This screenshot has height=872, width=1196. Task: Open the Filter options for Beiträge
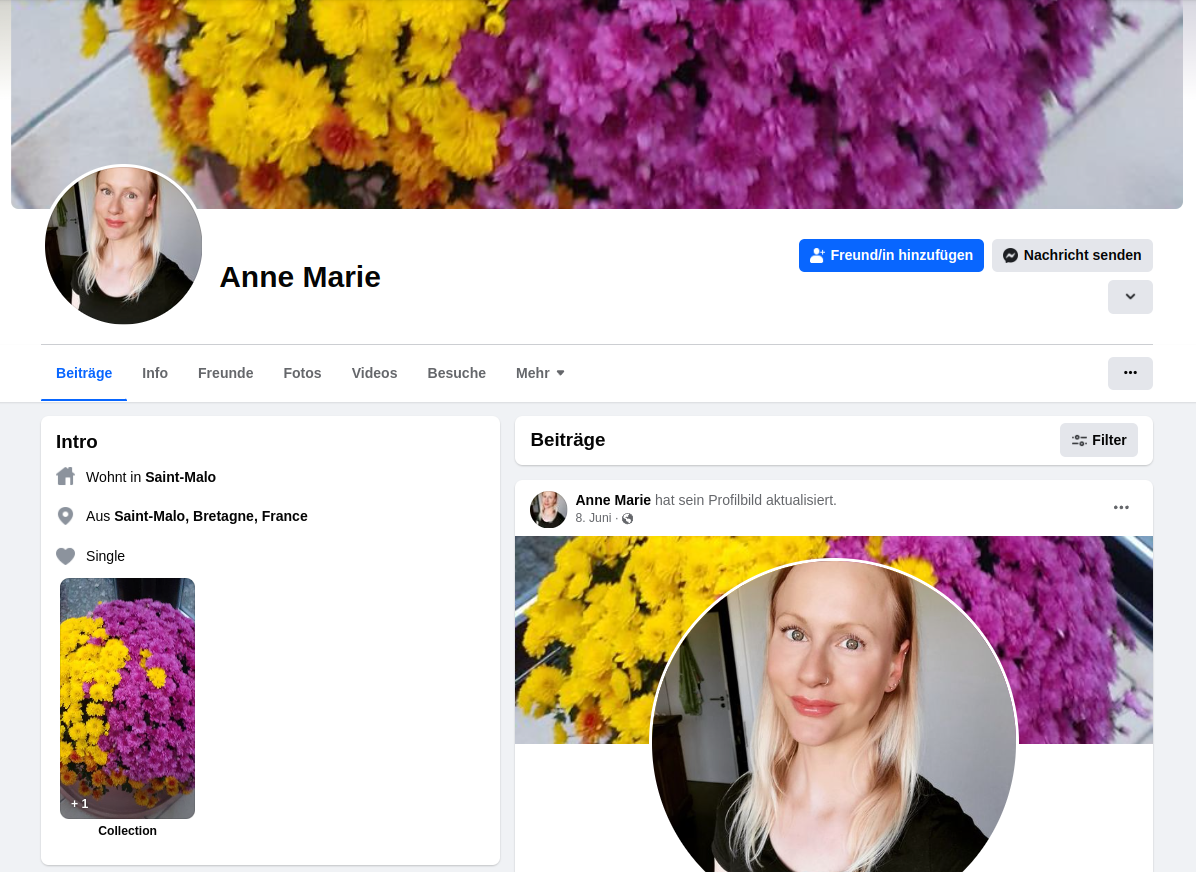tap(1098, 440)
